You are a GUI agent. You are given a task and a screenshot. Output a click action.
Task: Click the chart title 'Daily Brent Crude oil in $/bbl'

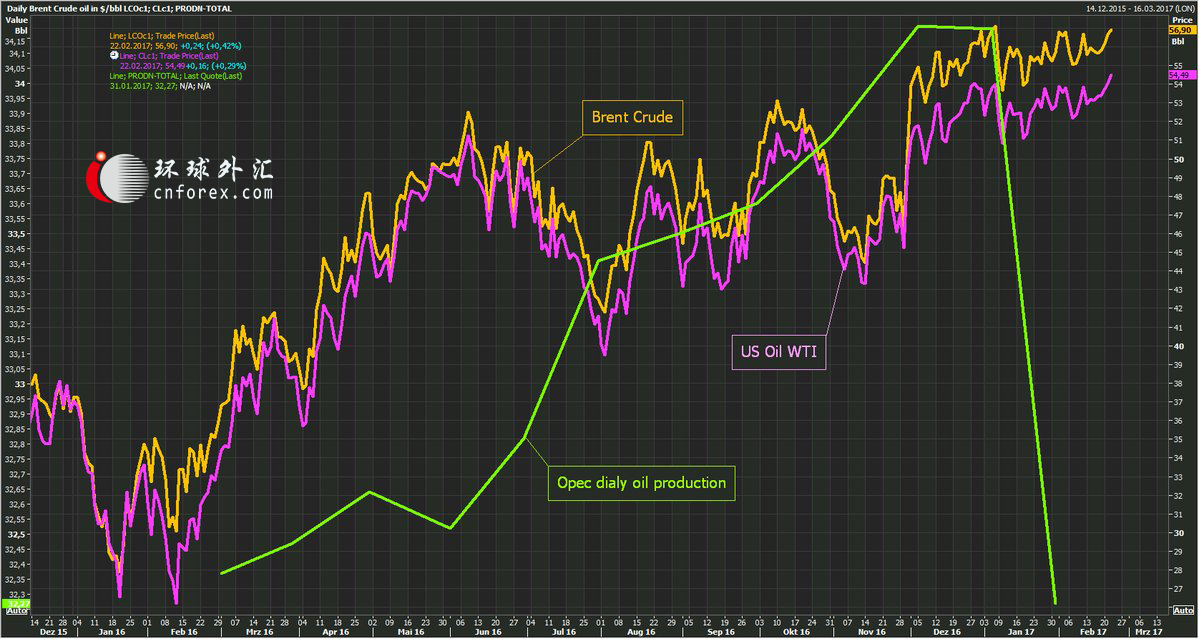click(63, 8)
